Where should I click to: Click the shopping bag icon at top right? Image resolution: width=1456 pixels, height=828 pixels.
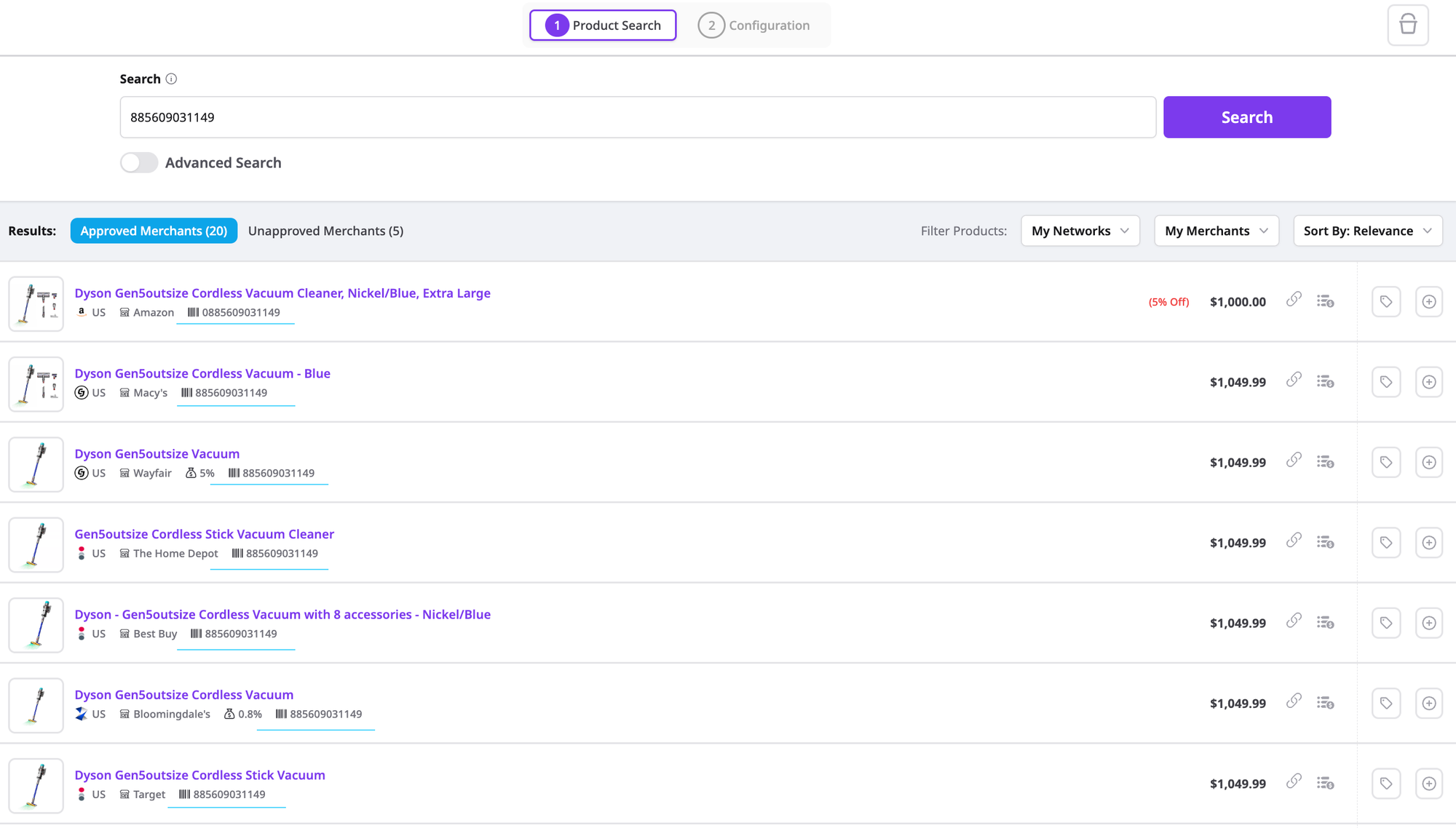pos(1407,25)
